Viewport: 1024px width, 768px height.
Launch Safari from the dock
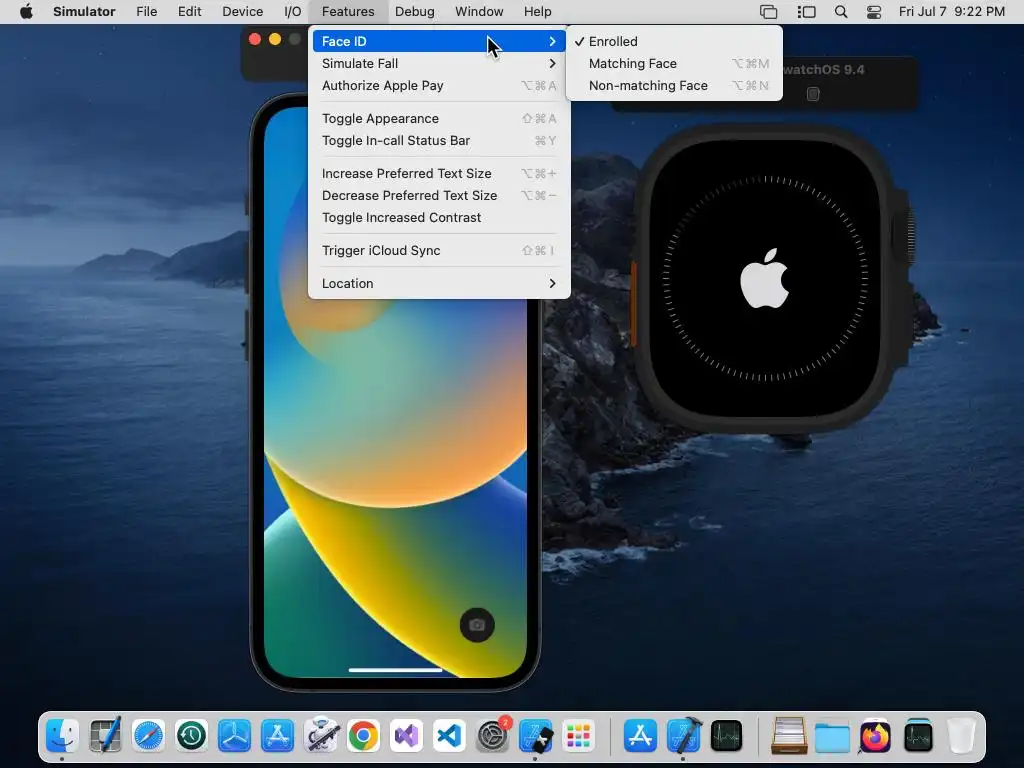pyautogui.click(x=148, y=736)
